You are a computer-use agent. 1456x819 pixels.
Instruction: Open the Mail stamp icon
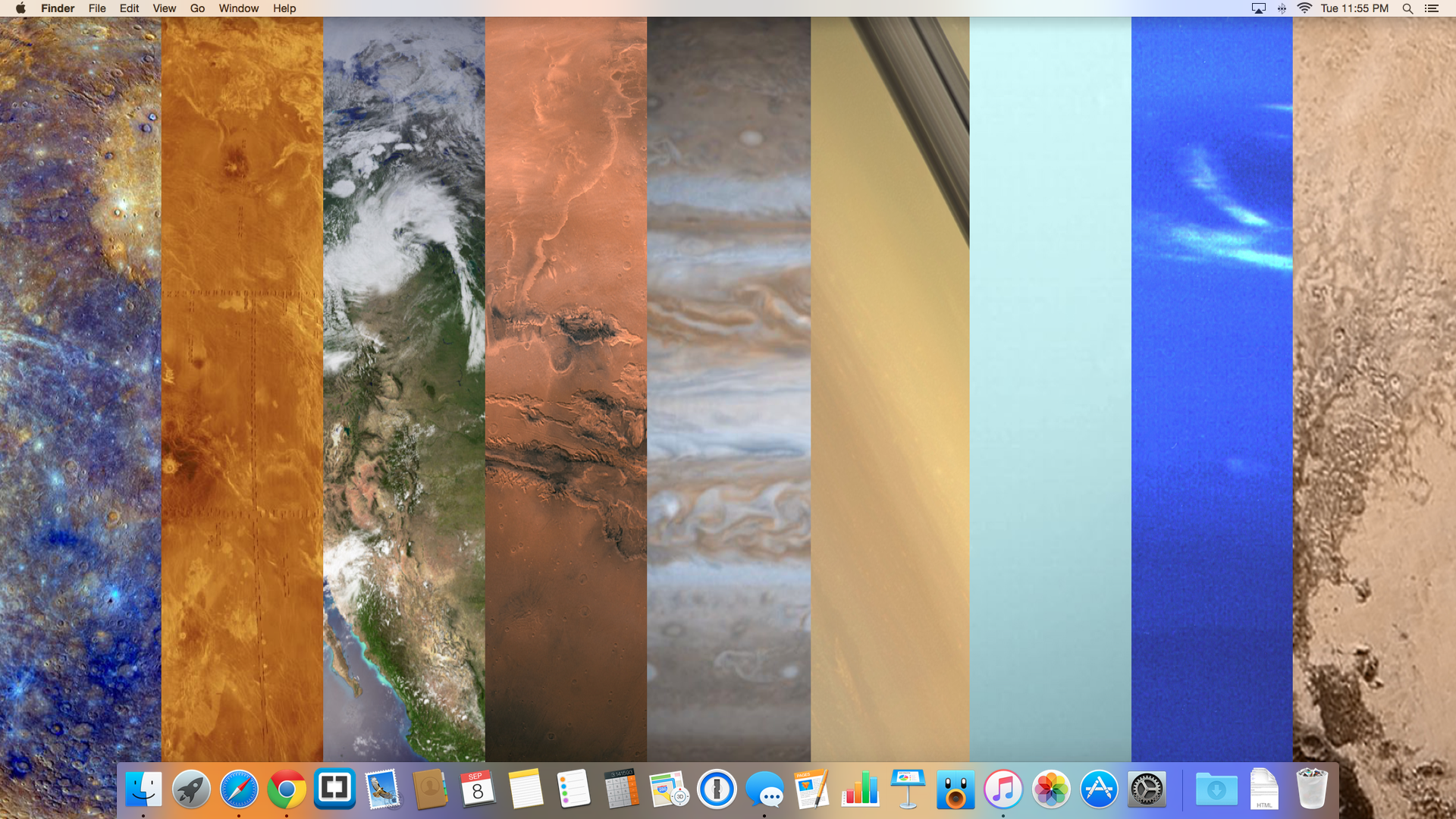(382, 789)
